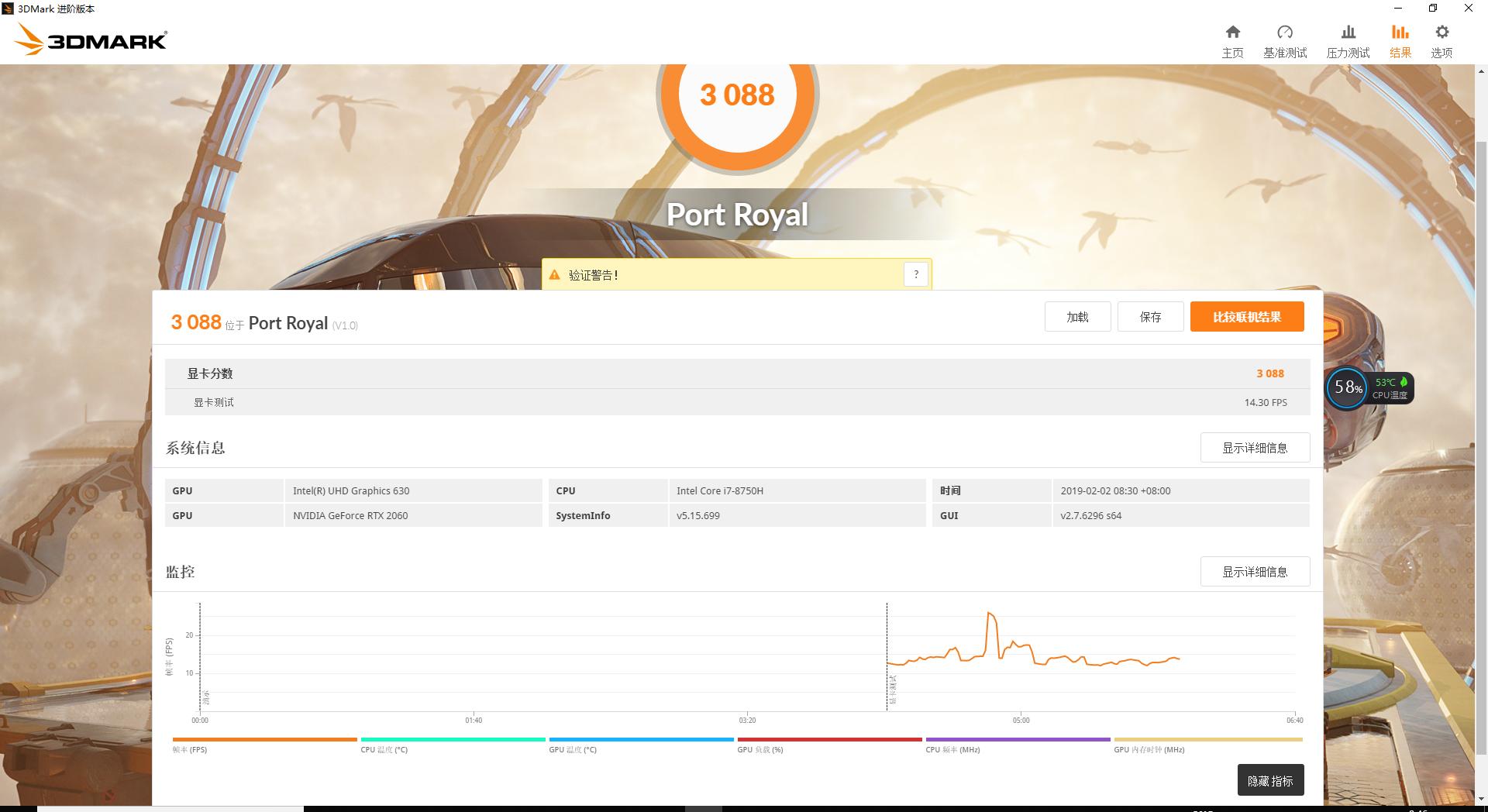Expand 系统信息 with 显示详细信息
Screen dimensions: 1488x812
click(x=1255, y=448)
